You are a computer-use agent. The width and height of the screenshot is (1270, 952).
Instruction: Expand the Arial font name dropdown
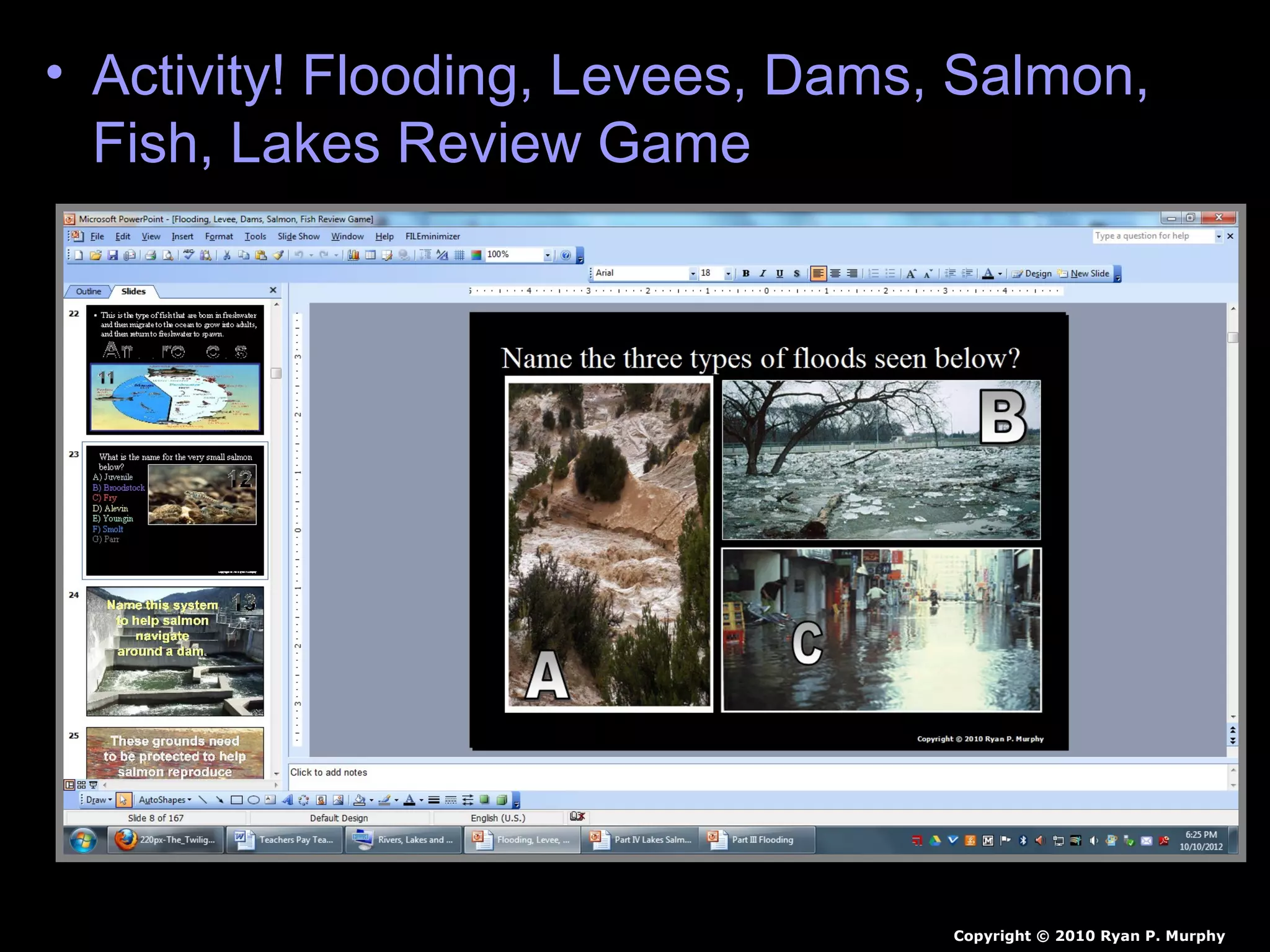(693, 273)
